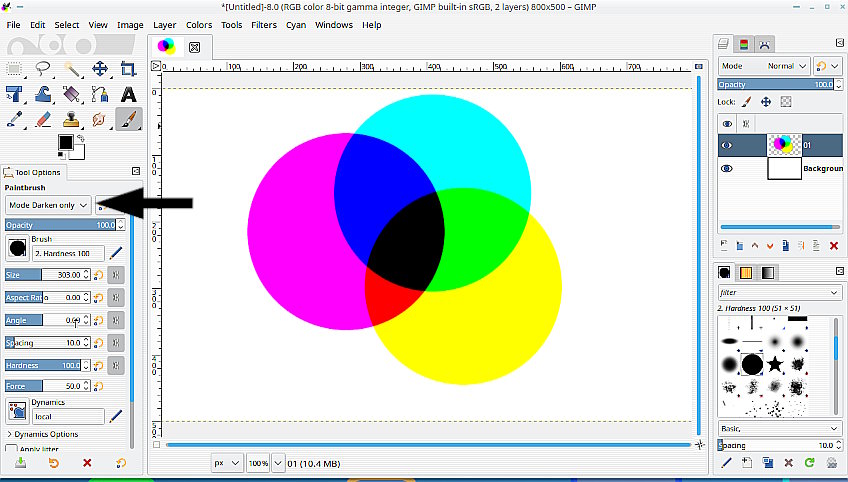Select the Crop tool
The image size is (848, 482).
tap(128, 69)
